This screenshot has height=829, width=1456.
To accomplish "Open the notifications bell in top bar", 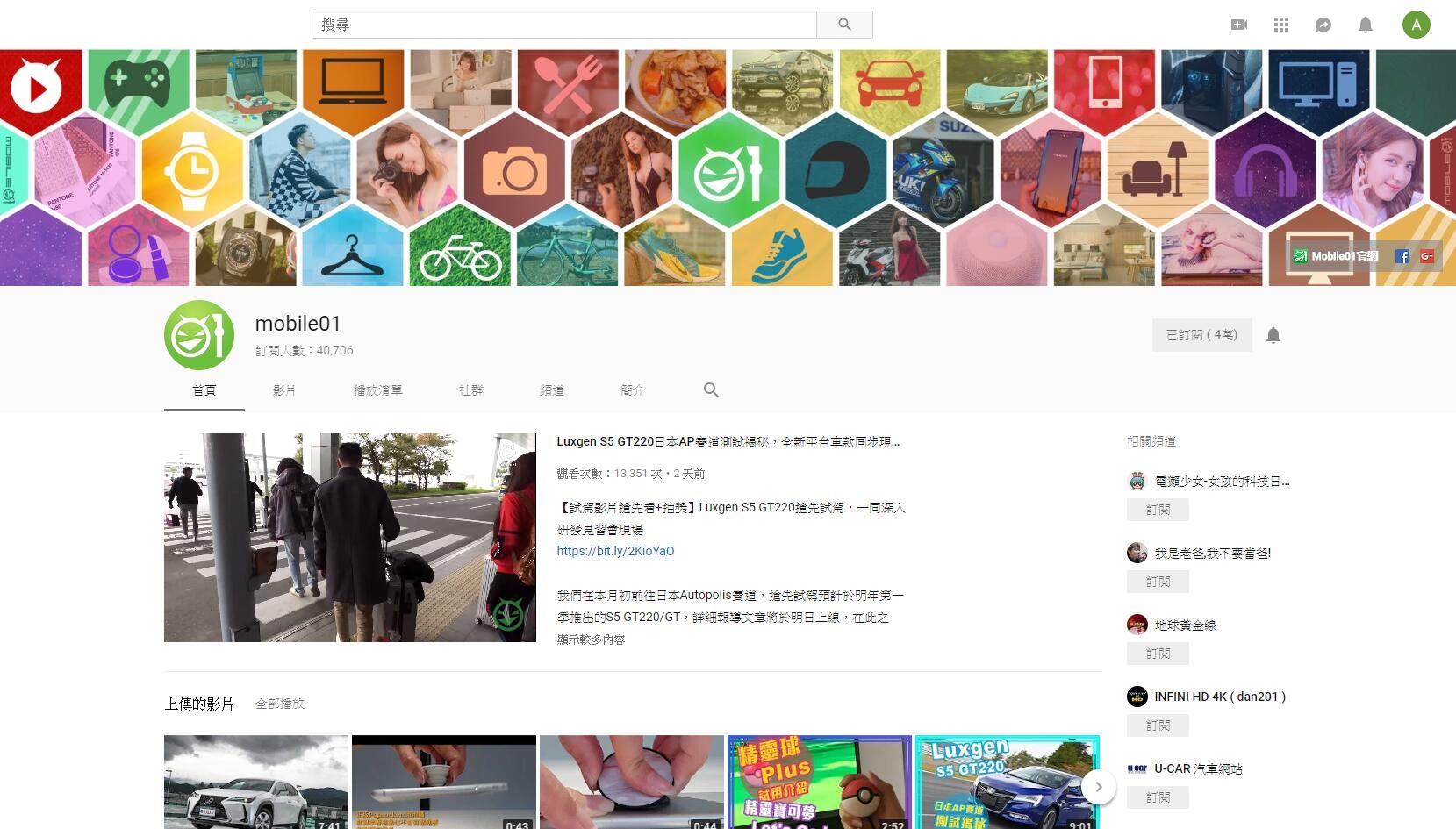I will pyautogui.click(x=1366, y=25).
